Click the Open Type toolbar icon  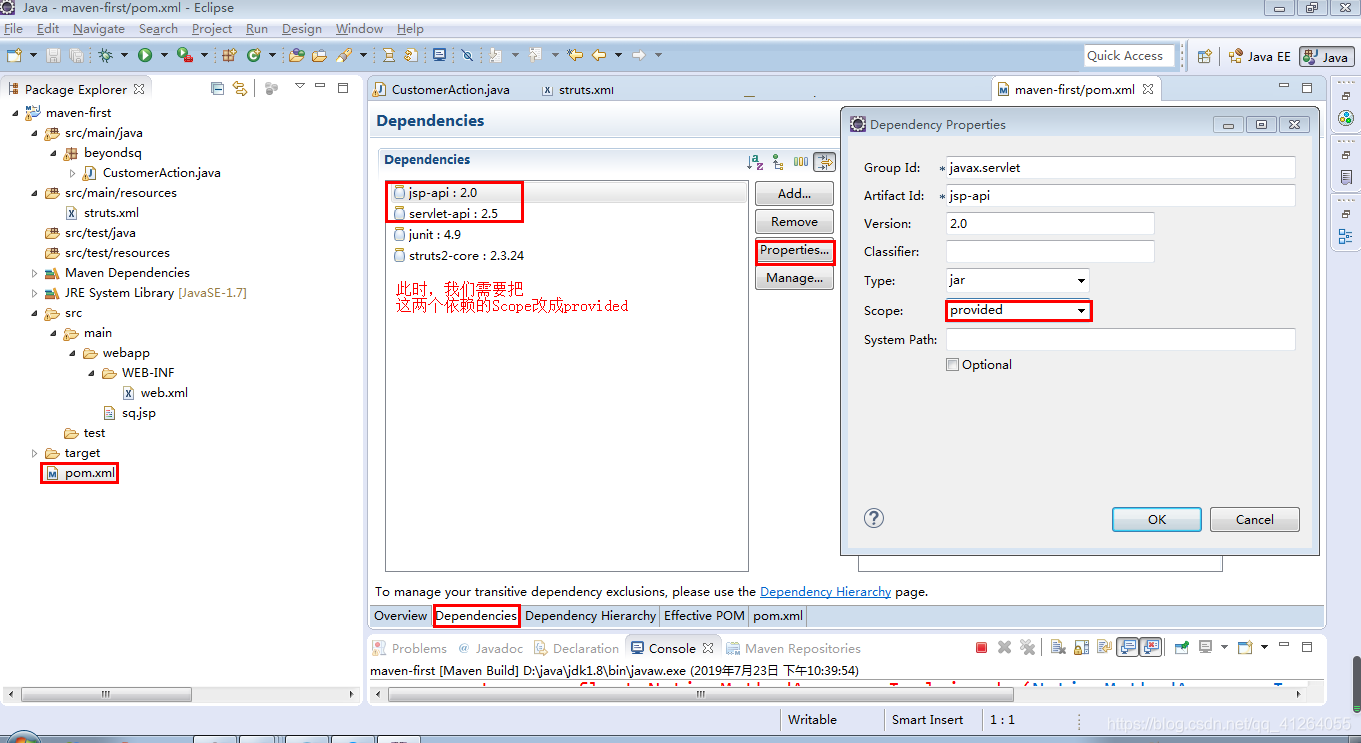point(297,55)
